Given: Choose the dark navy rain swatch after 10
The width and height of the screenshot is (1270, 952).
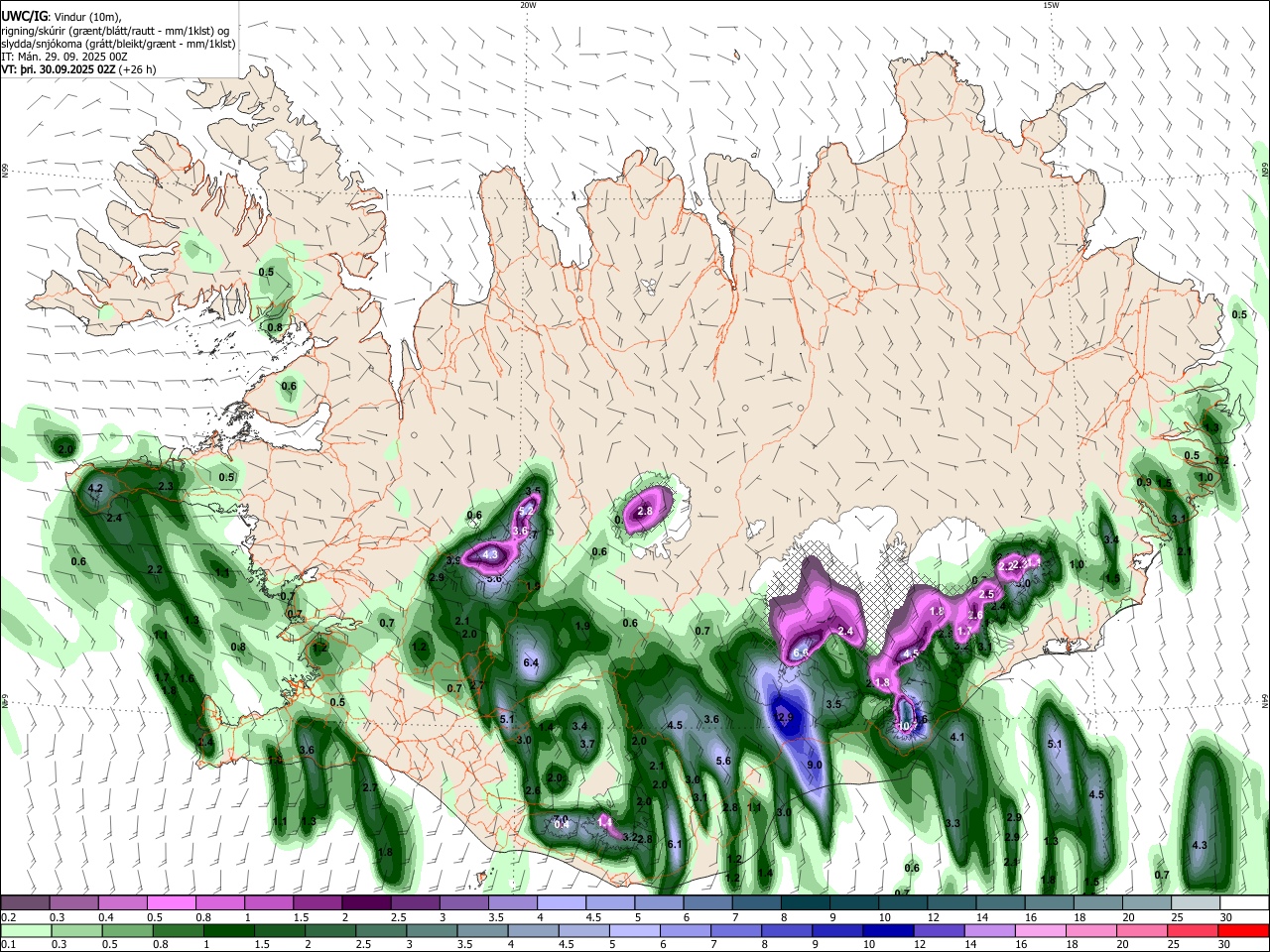Looking at the screenshot, I should tap(888, 930).
